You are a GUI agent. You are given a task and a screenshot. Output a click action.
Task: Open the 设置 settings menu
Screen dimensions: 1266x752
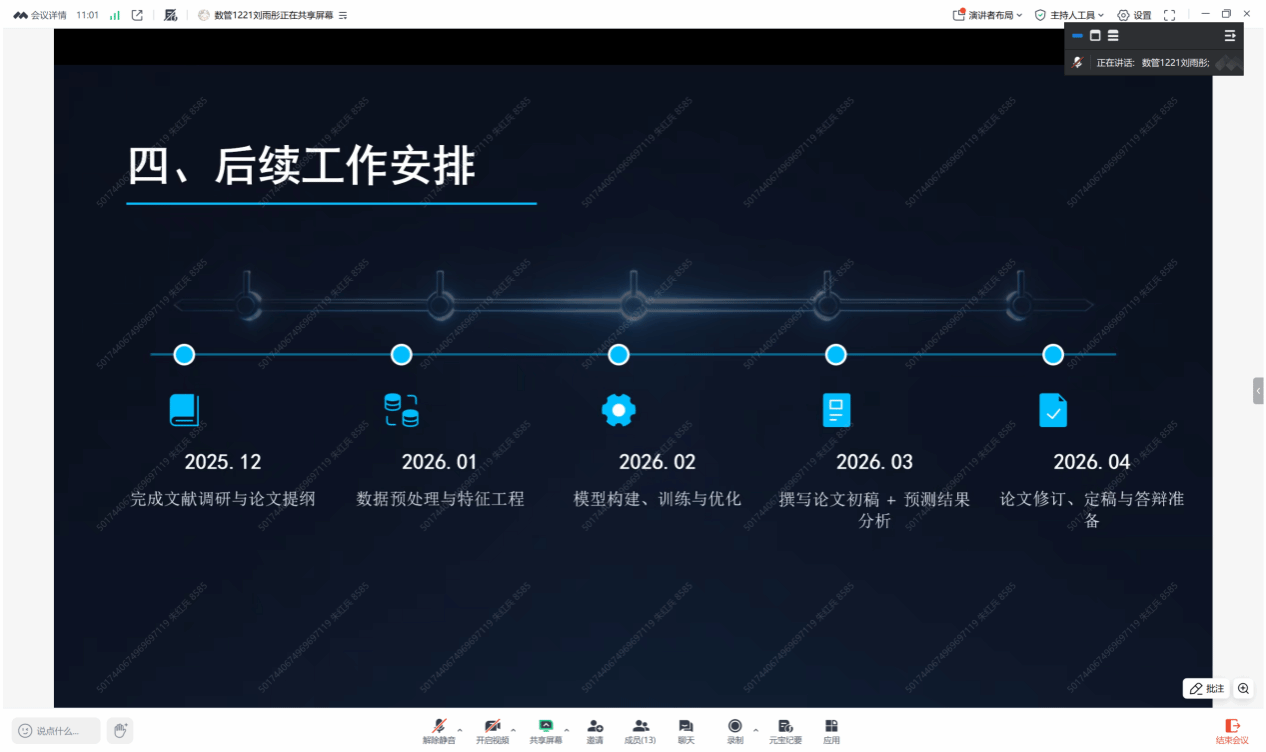tap(1135, 15)
